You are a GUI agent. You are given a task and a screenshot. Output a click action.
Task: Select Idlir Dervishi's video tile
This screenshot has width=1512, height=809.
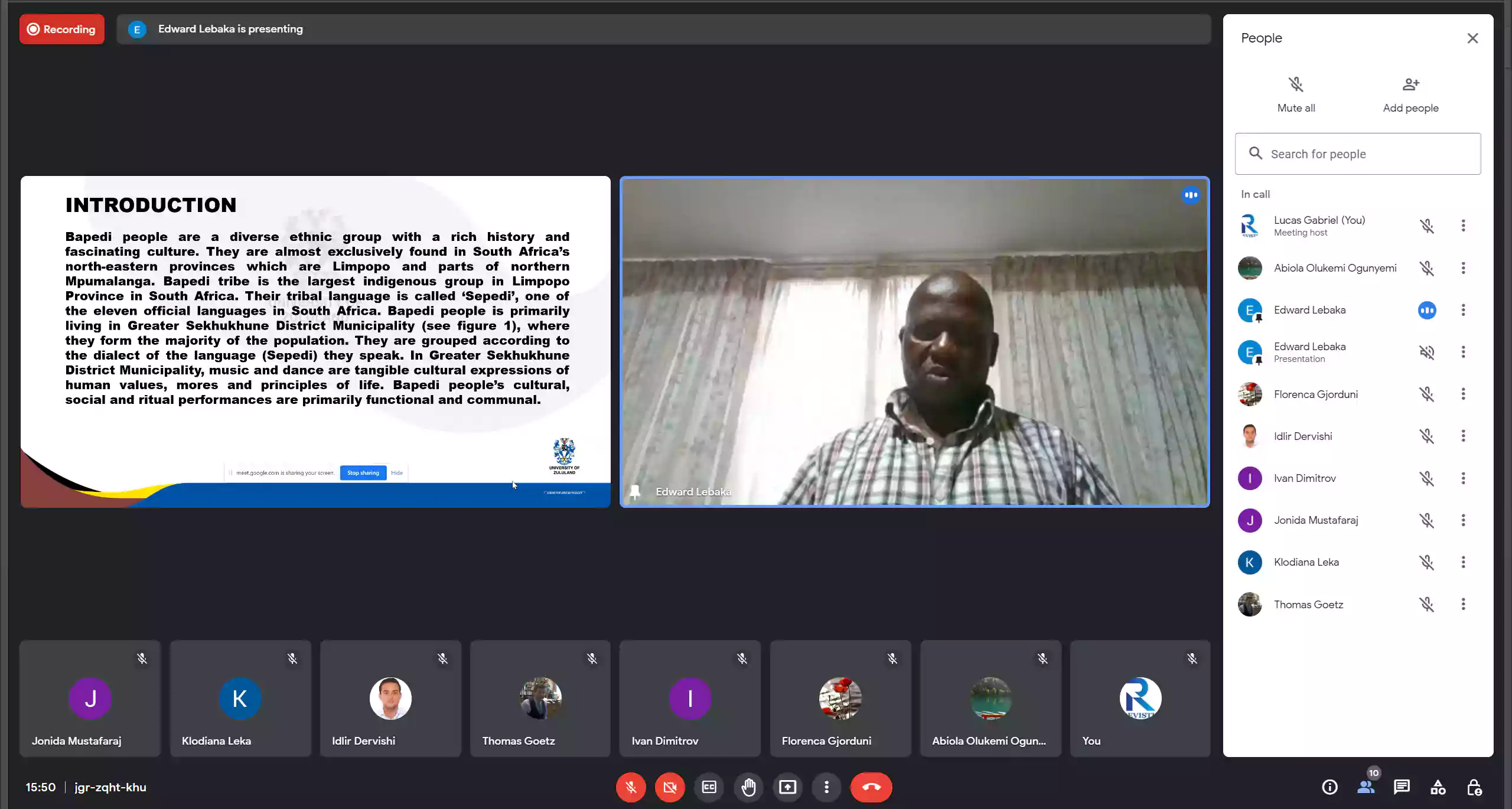pos(390,699)
